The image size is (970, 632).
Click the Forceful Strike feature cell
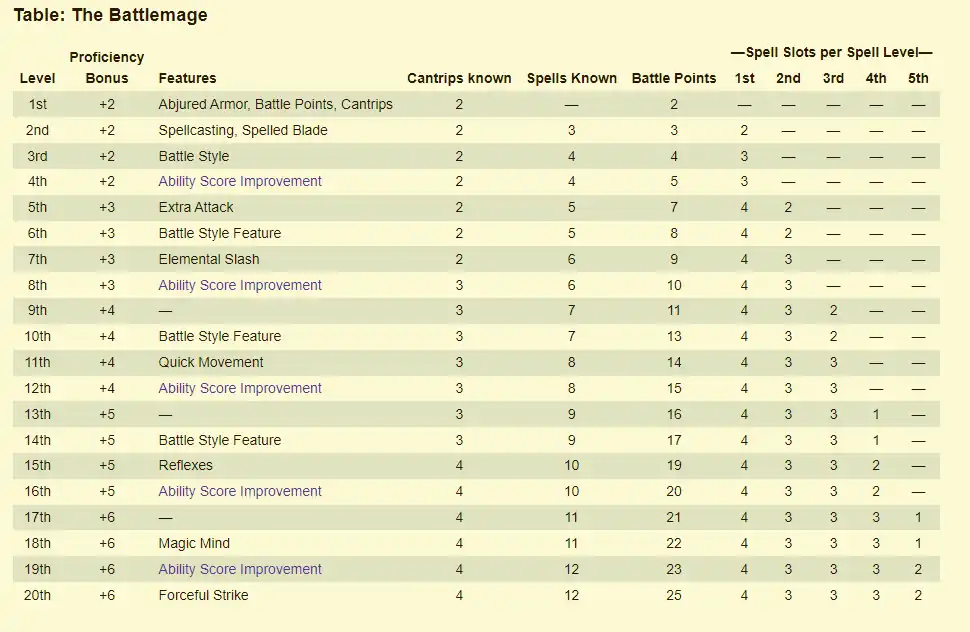pos(203,595)
